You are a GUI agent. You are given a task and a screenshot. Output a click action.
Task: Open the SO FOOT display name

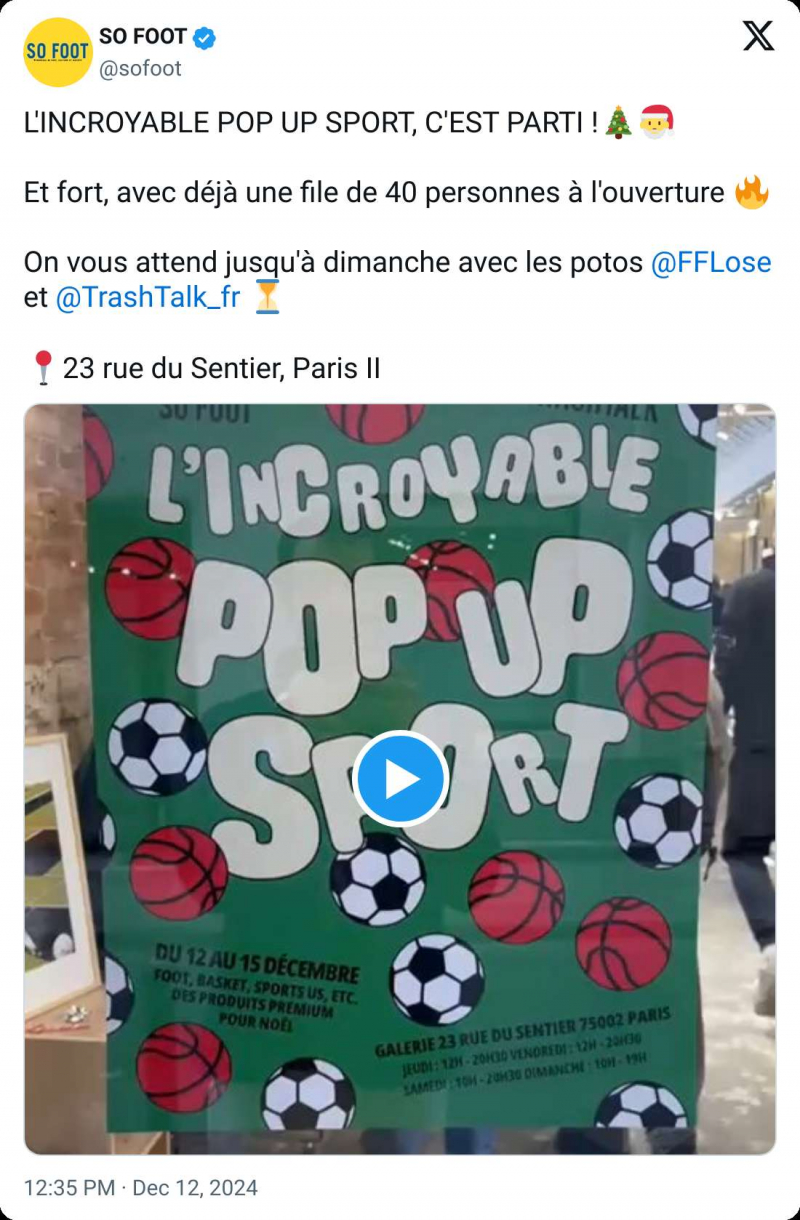click(143, 38)
